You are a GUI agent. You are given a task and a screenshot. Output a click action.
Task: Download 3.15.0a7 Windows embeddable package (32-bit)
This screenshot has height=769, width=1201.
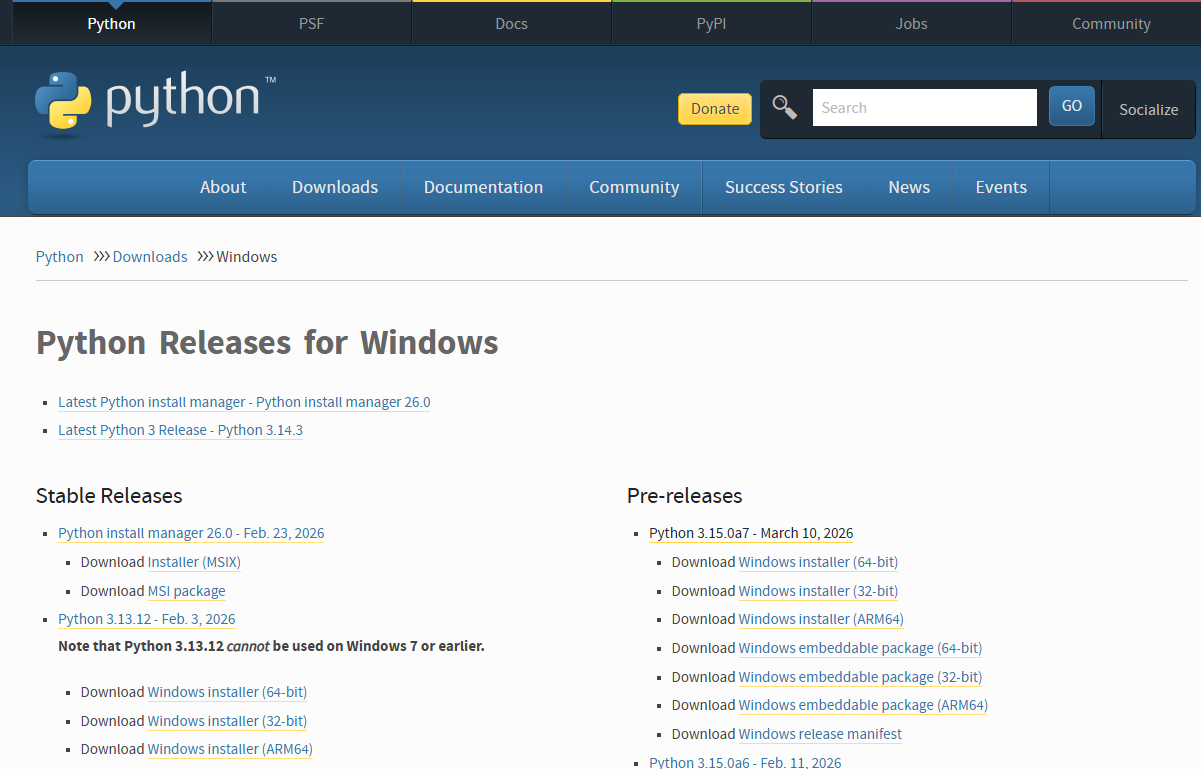click(860, 677)
